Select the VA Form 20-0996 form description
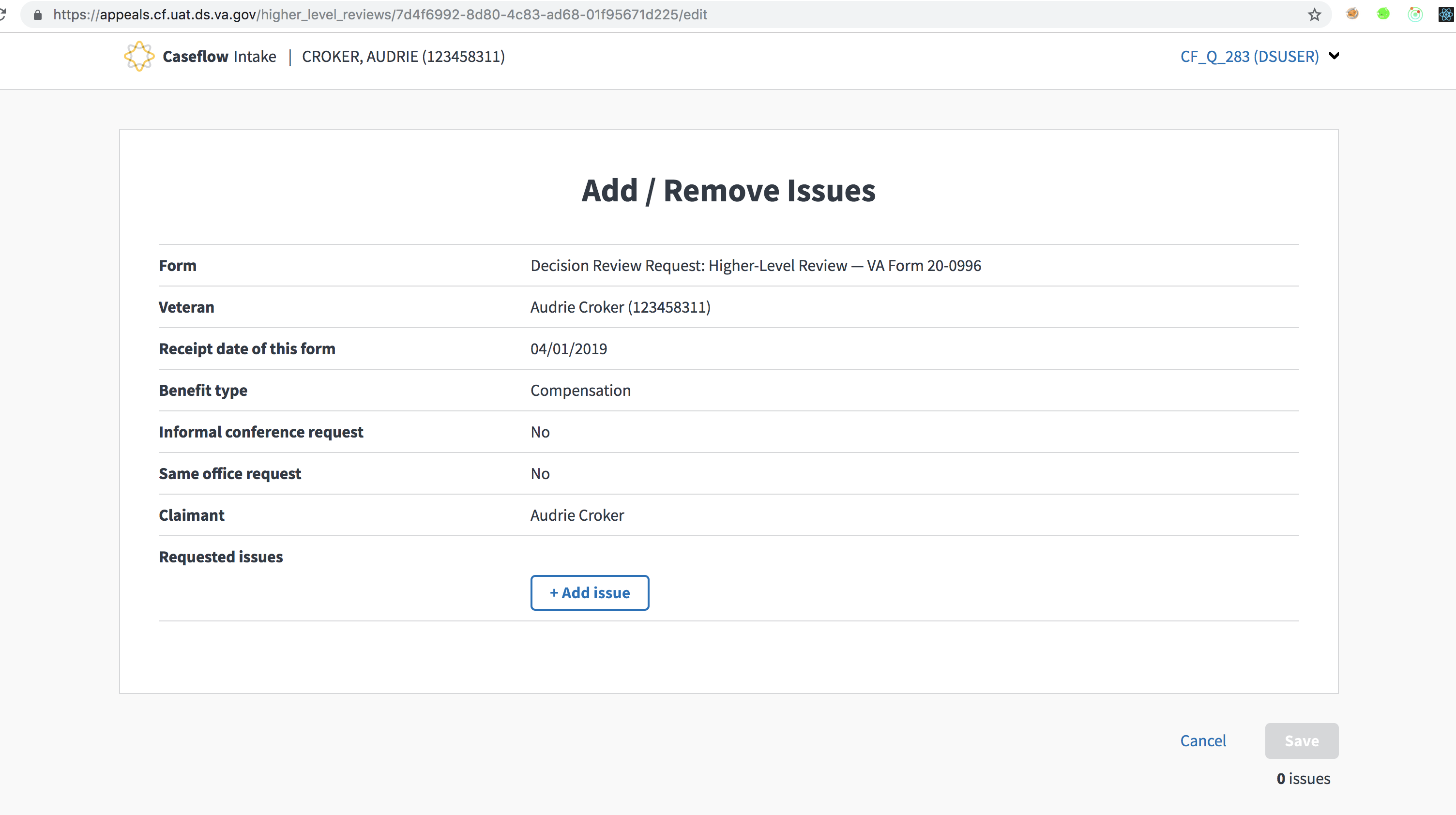1456x815 pixels. pyautogui.click(x=756, y=266)
